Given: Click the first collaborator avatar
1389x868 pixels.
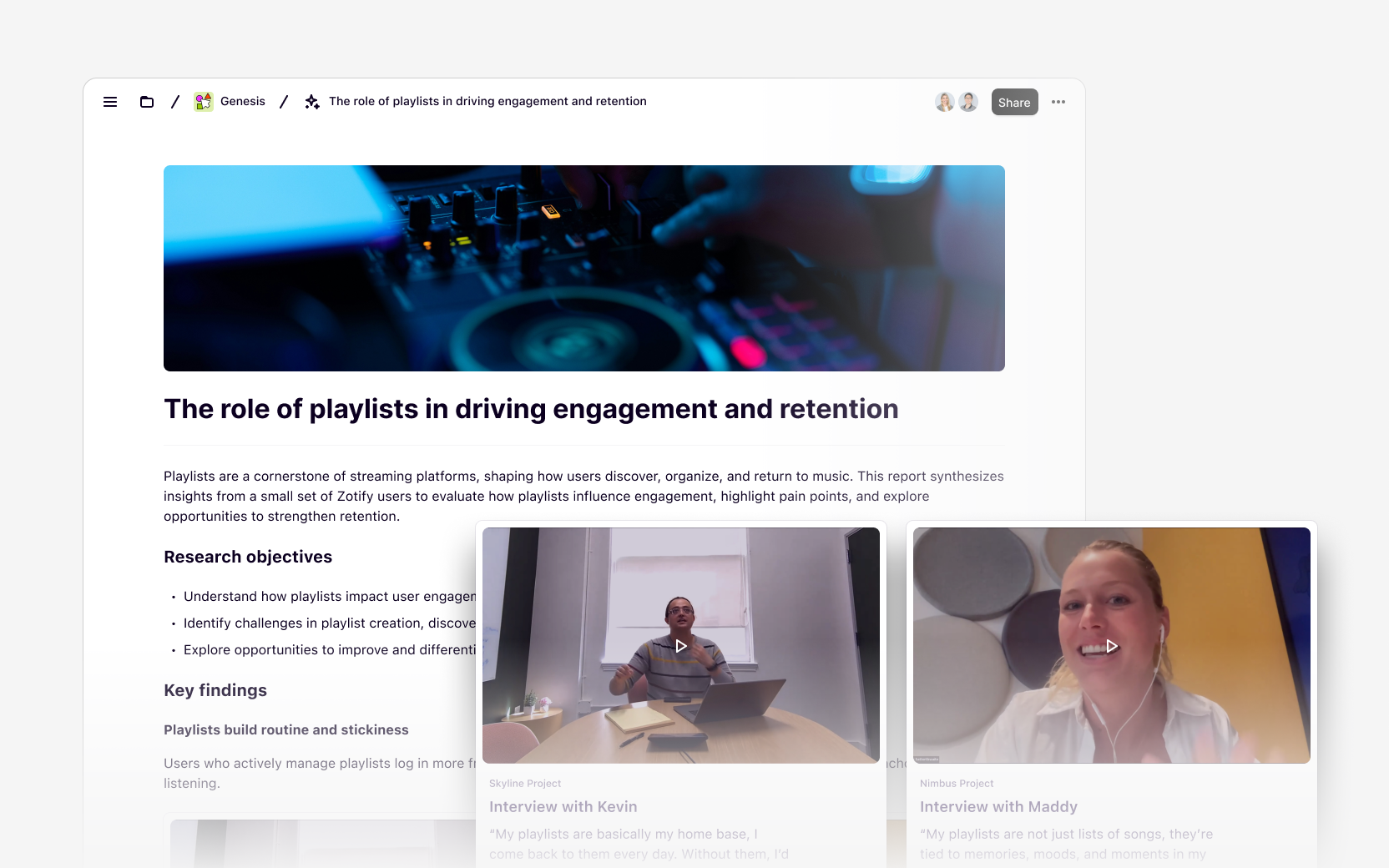Looking at the screenshot, I should point(944,102).
